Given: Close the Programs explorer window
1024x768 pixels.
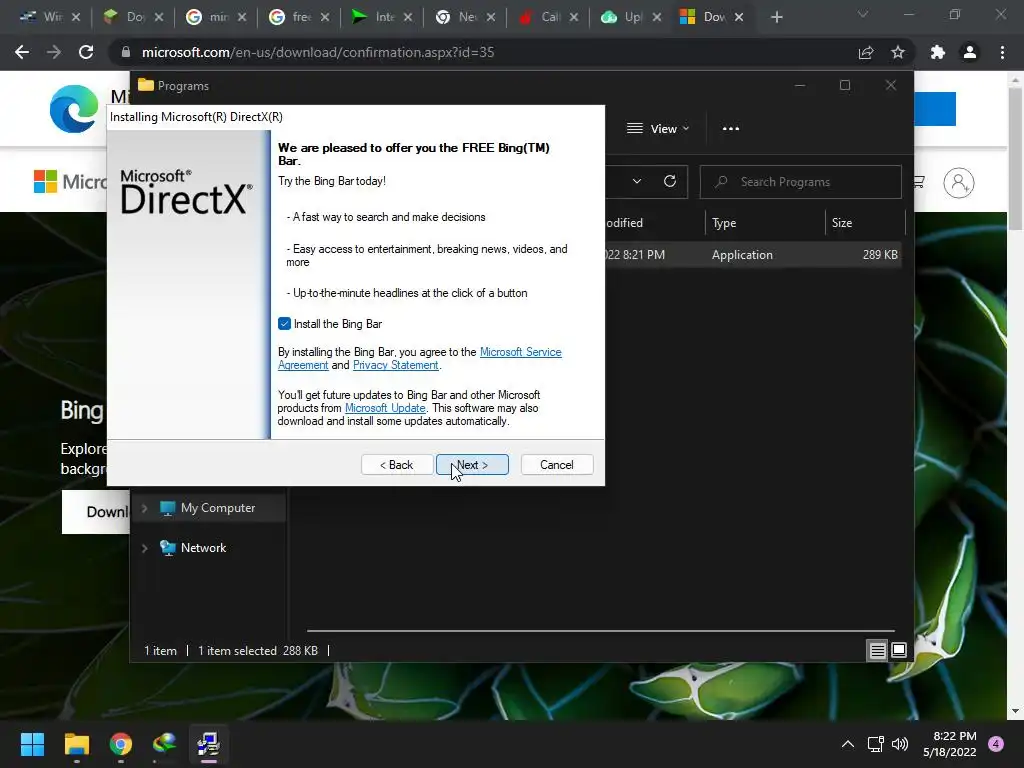Looking at the screenshot, I should tap(891, 86).
